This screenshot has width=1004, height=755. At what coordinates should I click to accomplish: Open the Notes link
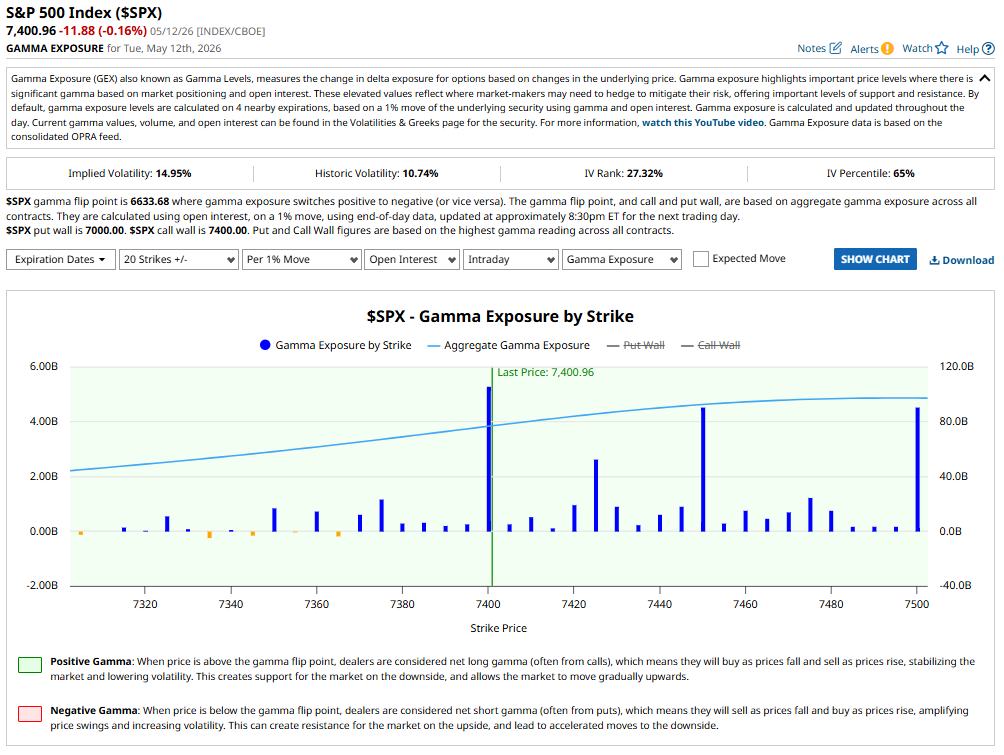click(x=811, y=48)
